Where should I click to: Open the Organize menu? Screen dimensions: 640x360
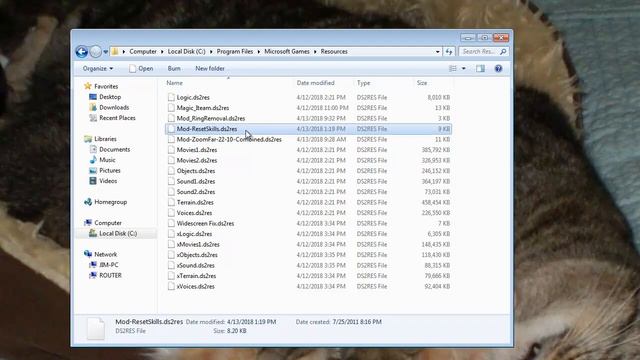98,69
